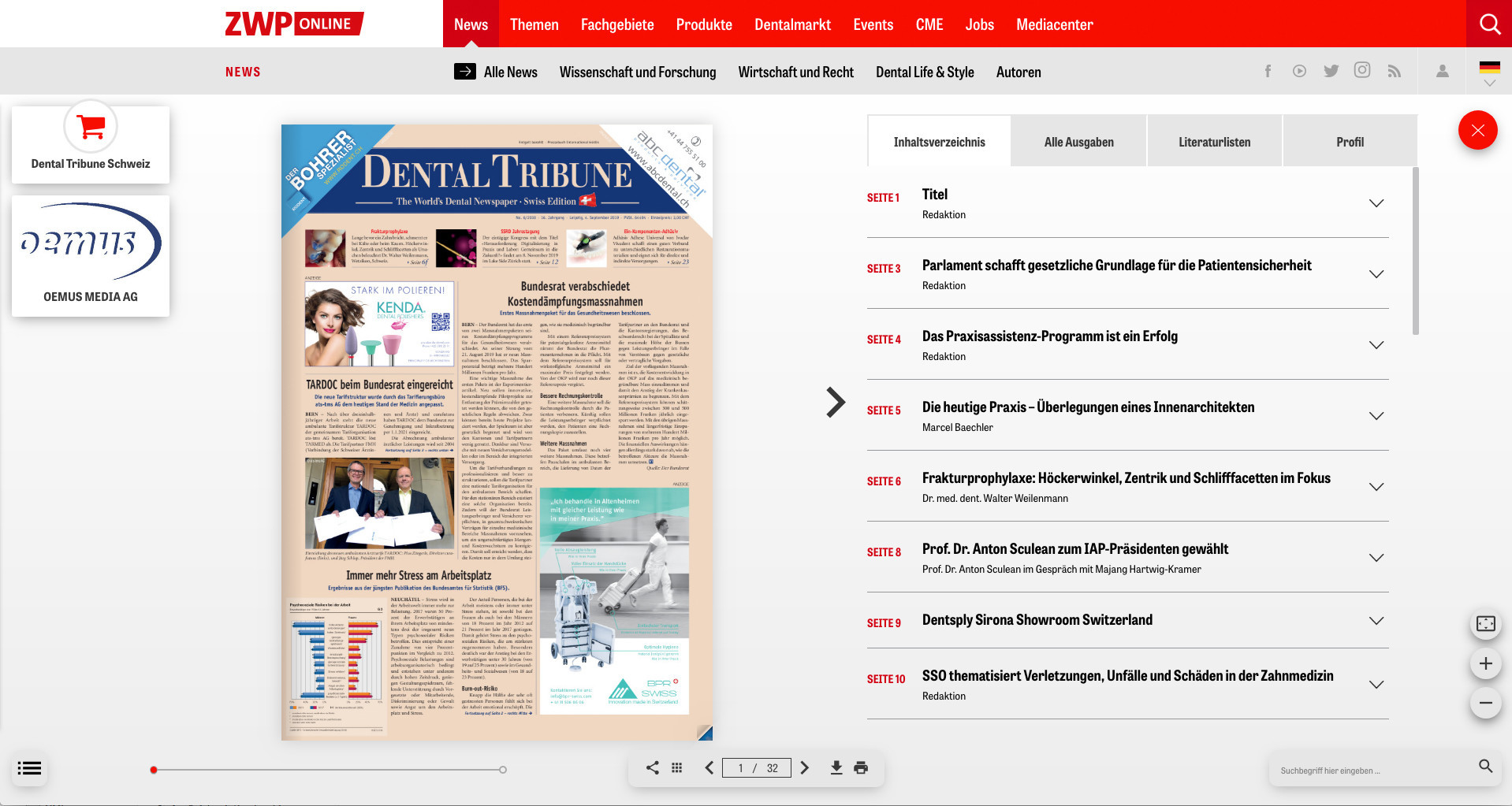The image size is (1512, 806).
Task: Zoom in with the plus button
Action: (x=1485, y=663)
